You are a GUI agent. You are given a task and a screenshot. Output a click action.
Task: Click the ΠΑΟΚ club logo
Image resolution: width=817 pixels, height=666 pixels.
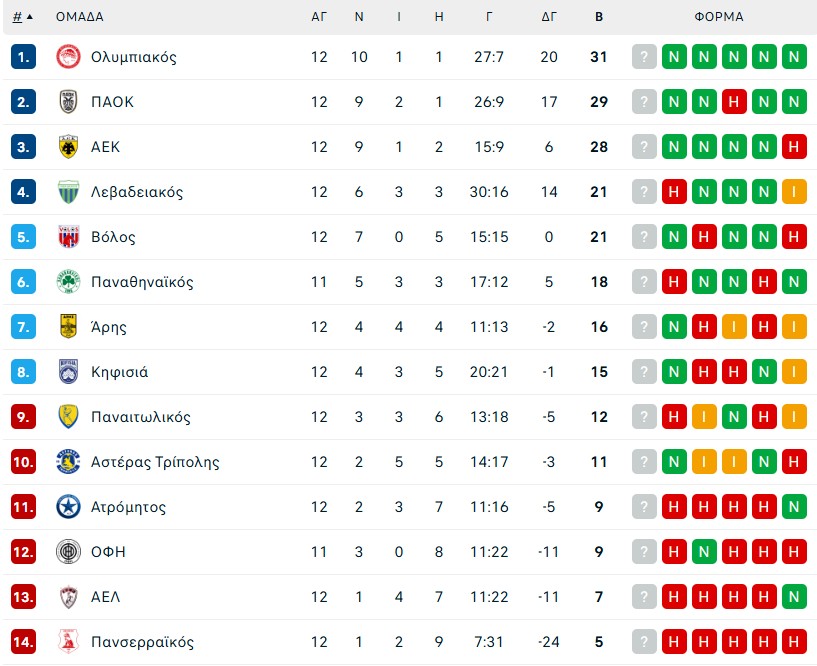click(68, 102)
